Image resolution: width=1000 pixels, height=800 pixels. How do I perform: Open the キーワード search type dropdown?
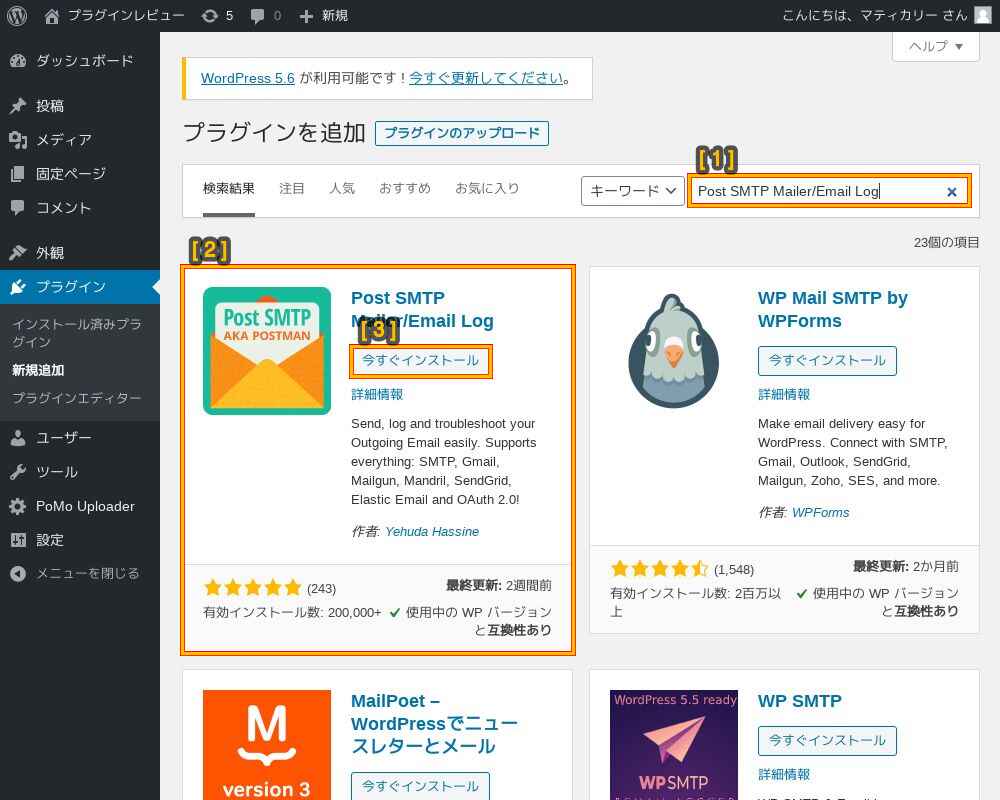[x=633, y=191]
